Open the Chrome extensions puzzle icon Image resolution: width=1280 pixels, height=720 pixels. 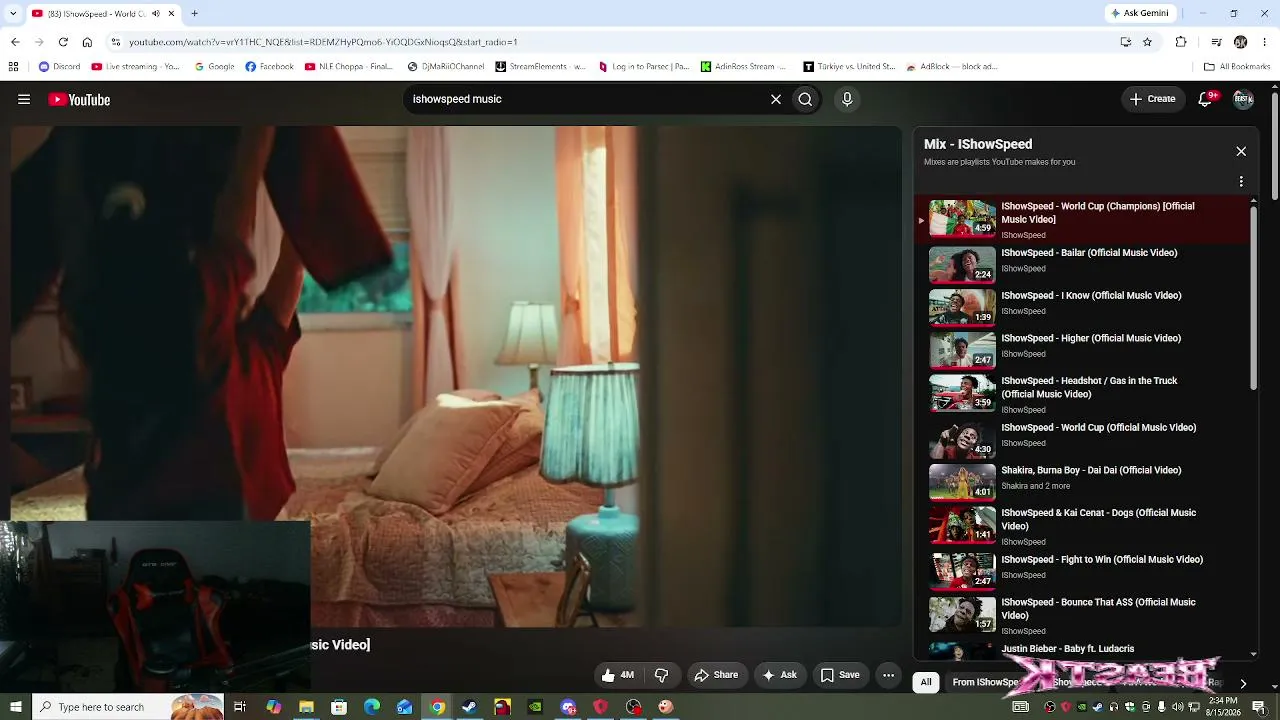1181,42
